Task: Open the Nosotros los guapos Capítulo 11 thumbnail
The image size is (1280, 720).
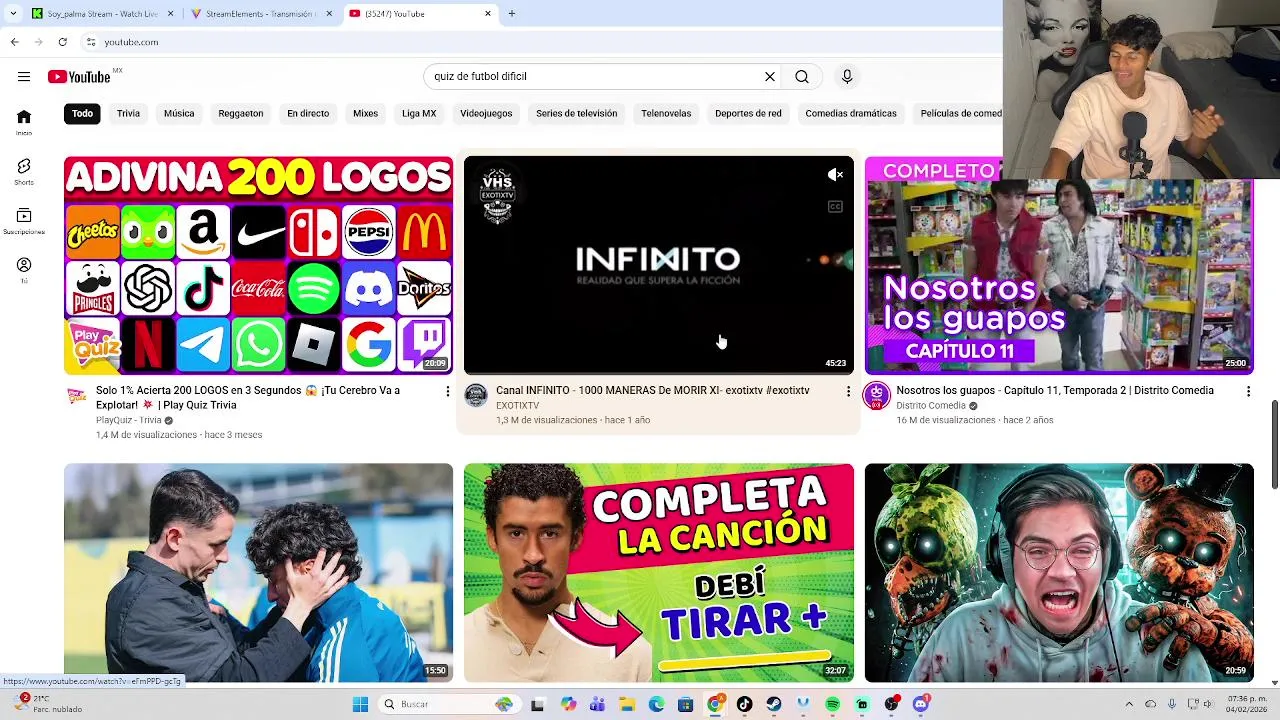Action: 1059,265
